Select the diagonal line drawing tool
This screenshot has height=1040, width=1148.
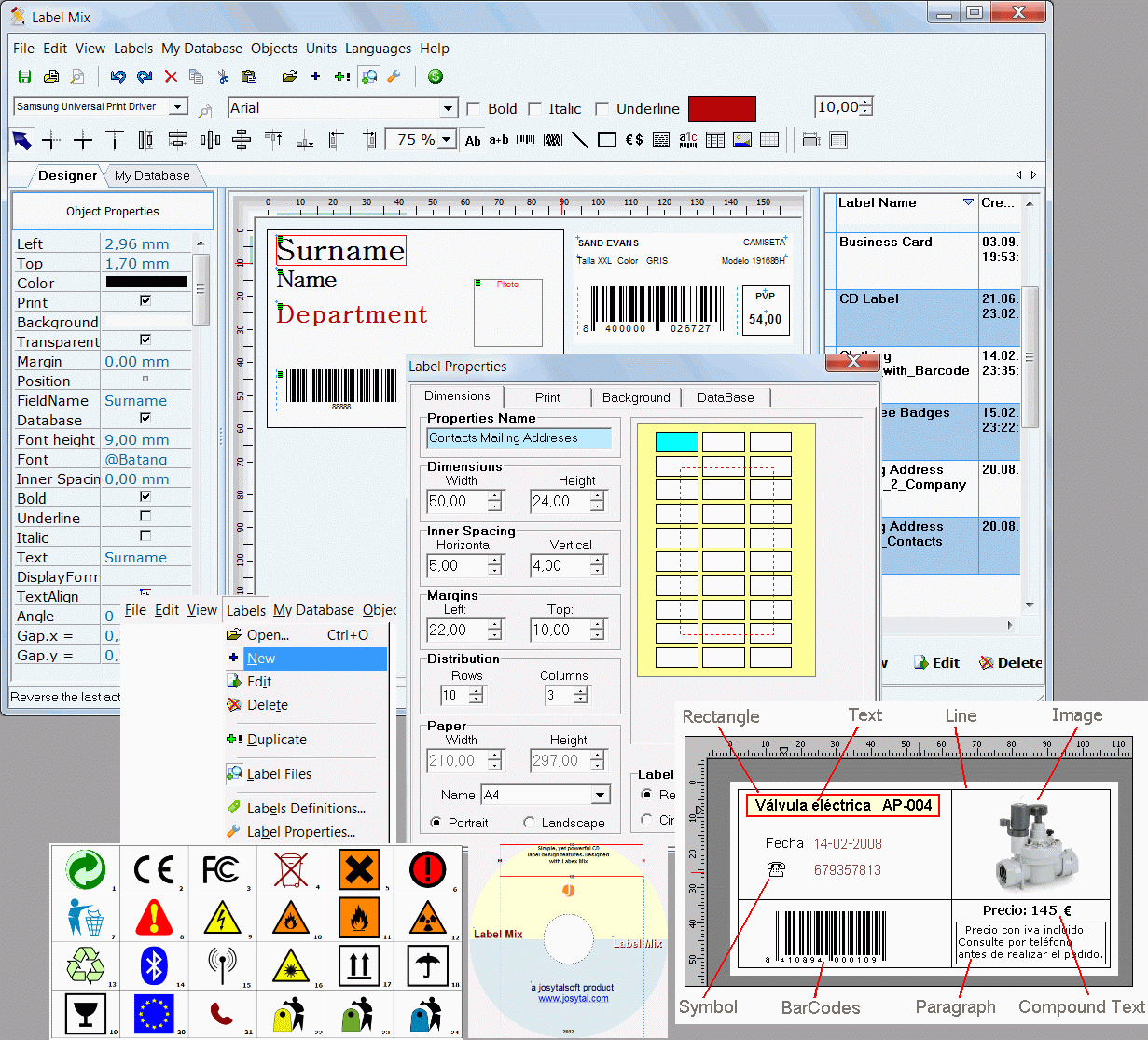pyautogui.click(x=580, y=140)
